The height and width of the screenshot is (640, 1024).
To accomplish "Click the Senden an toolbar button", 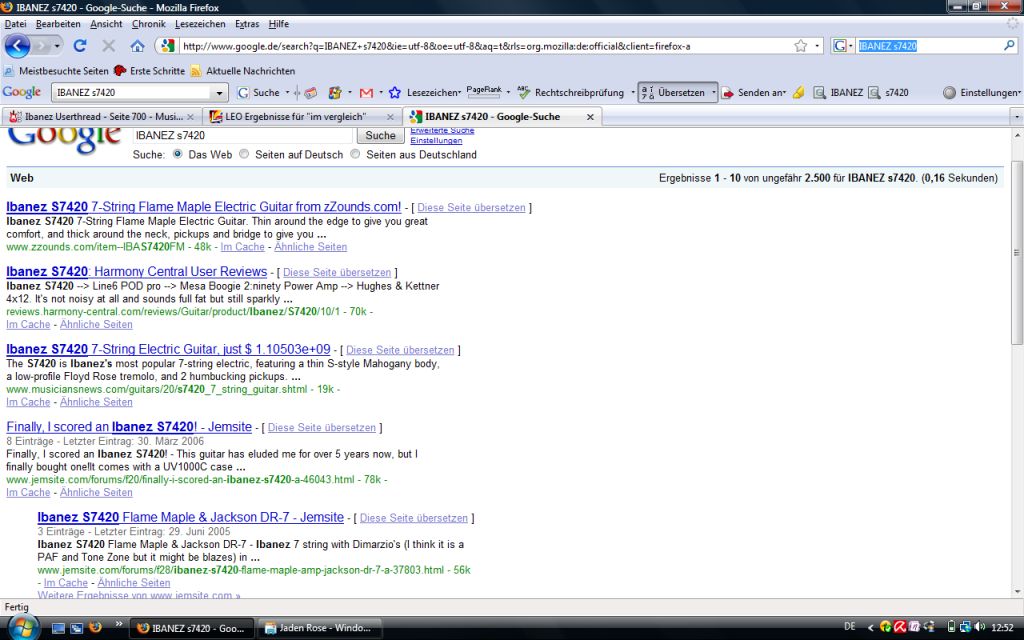I will (x=753, y=93).
